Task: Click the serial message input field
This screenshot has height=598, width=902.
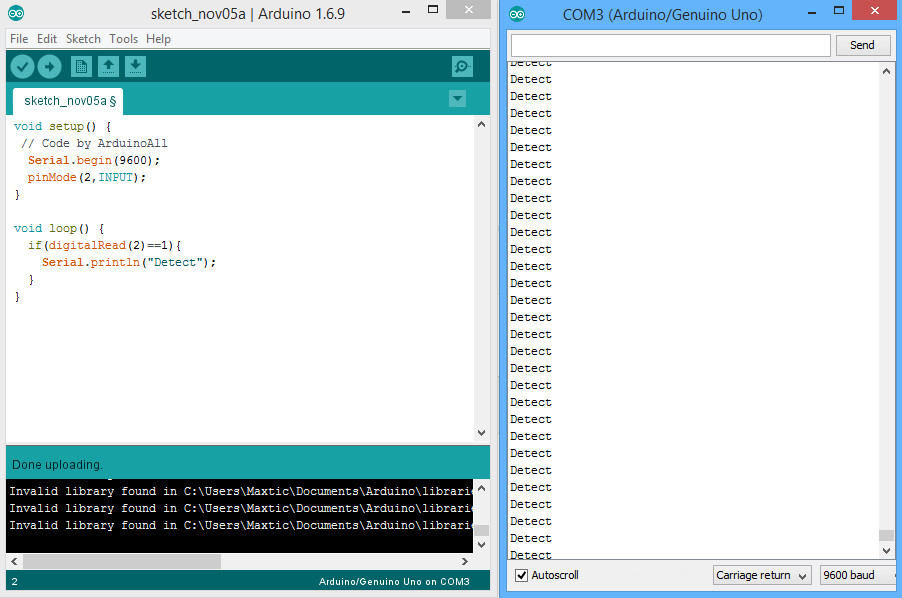Action: click(x=670, y=45)
